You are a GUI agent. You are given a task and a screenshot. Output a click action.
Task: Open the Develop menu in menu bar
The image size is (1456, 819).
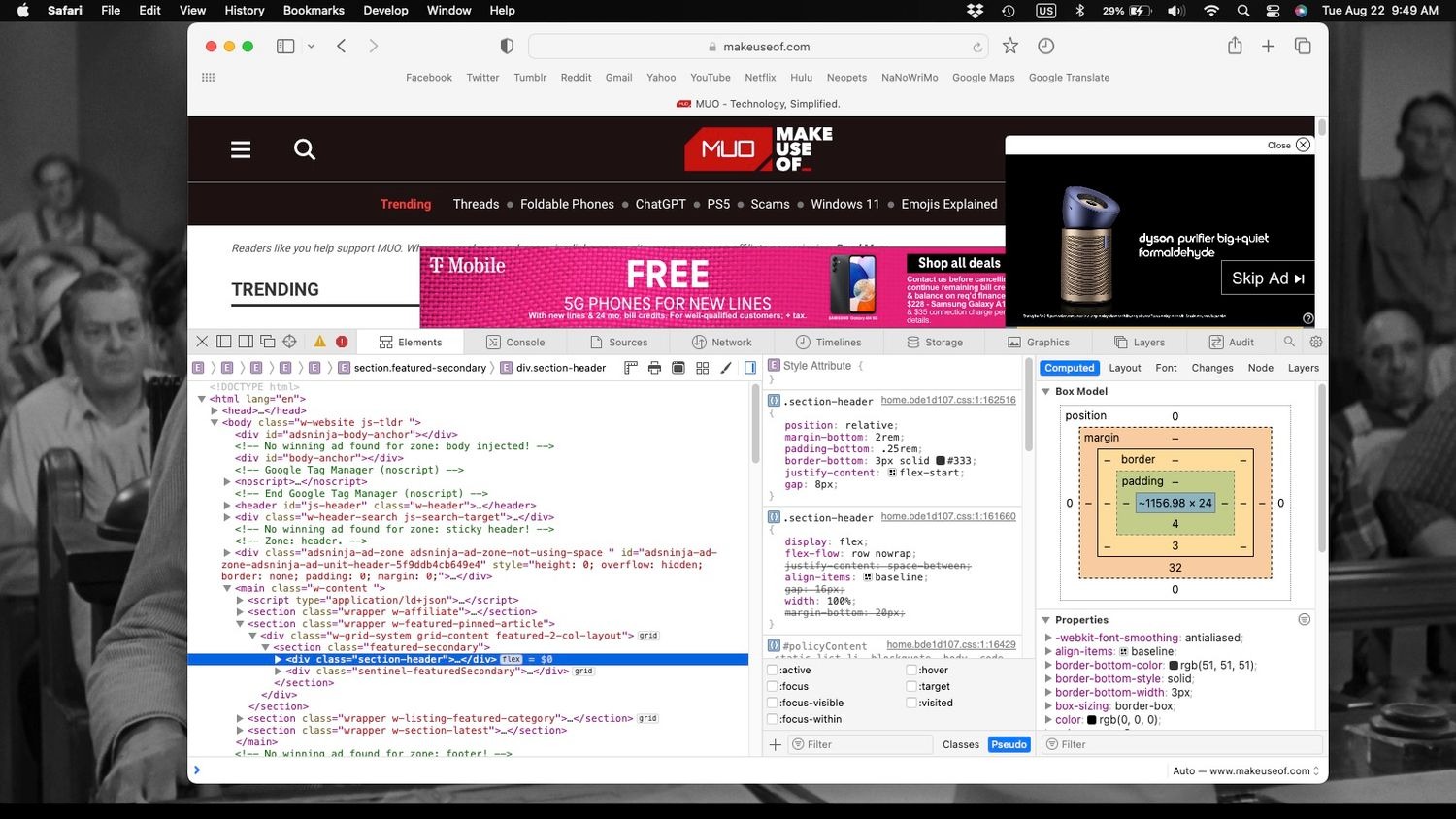385,11
